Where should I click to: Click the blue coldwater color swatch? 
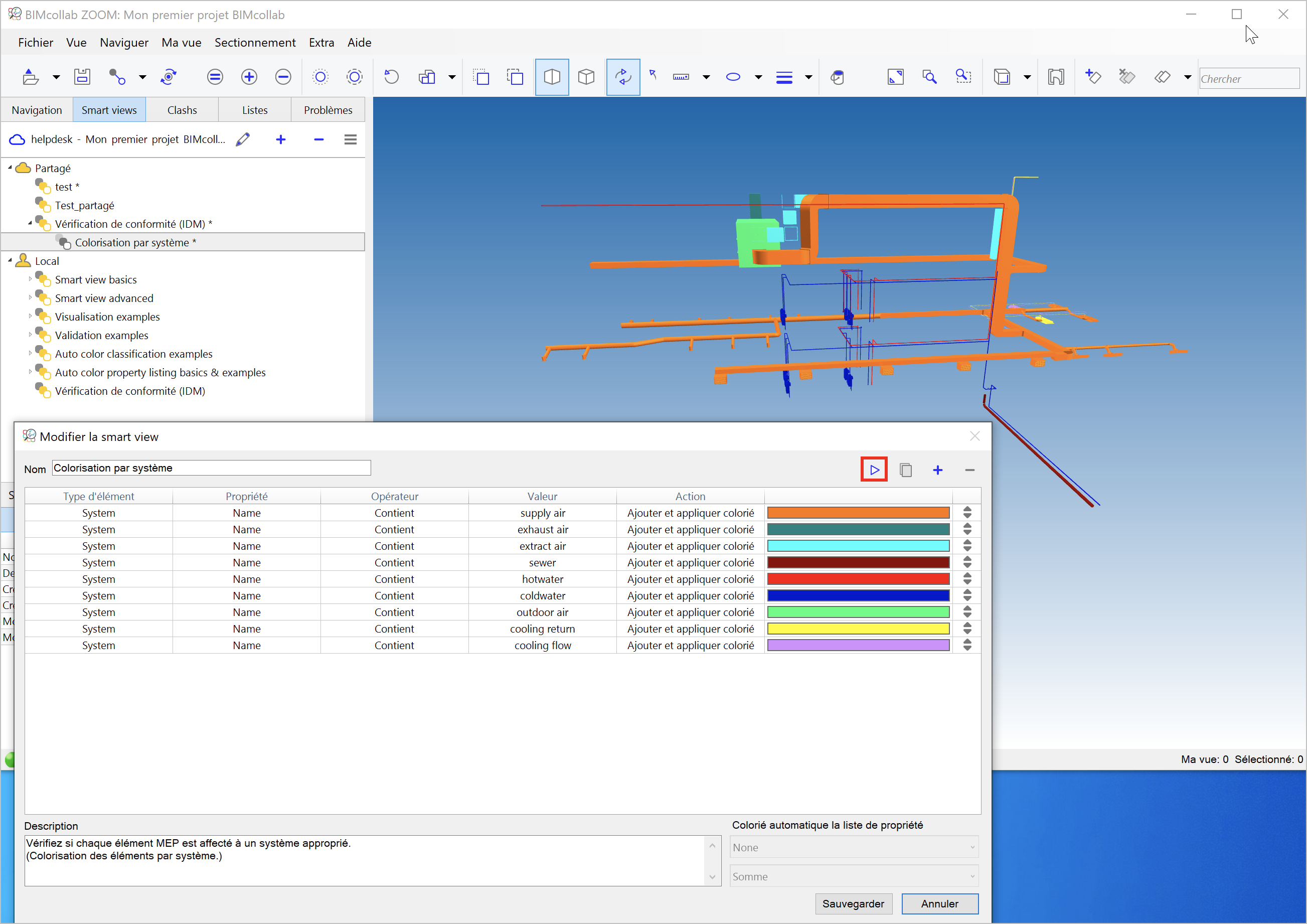pos(859,595)
